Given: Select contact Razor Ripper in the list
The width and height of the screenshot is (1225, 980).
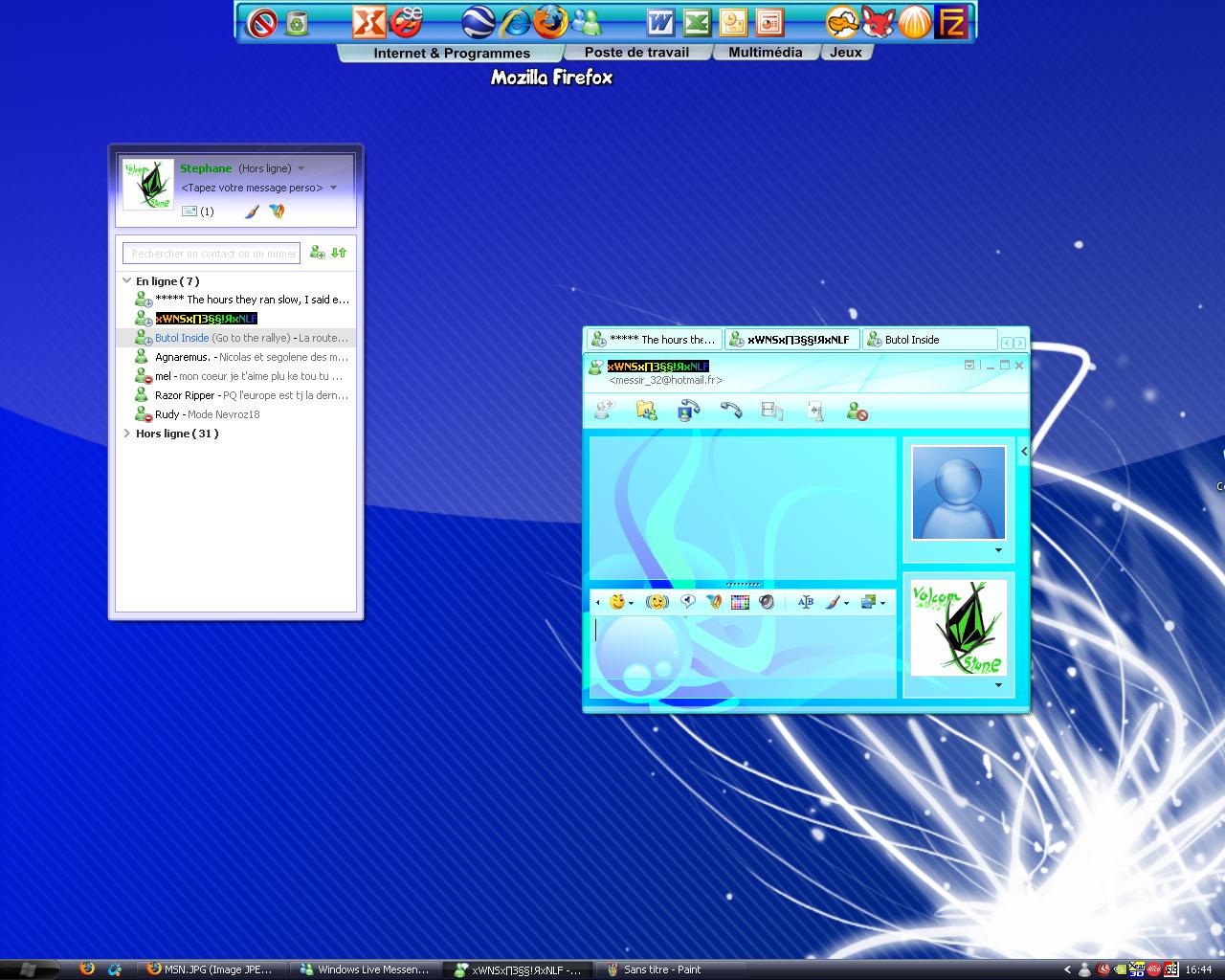Looking at the screenshot, I should point(185,395).
